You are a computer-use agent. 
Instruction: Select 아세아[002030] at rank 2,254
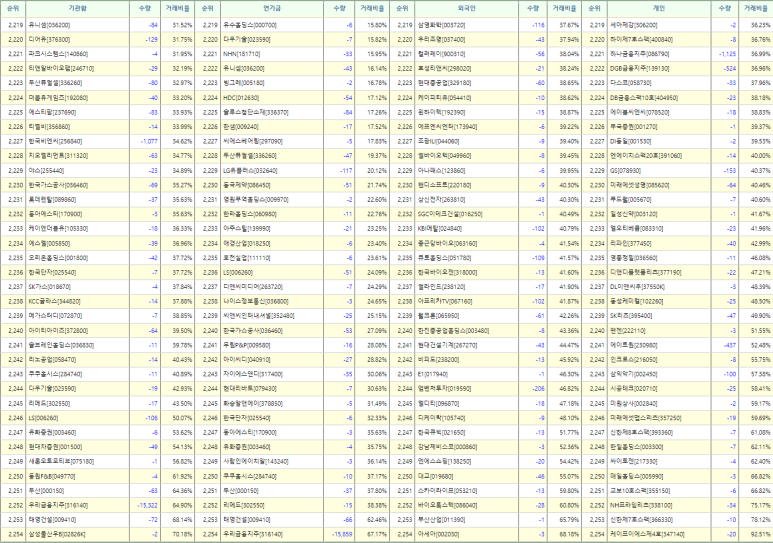coord(438,535)
